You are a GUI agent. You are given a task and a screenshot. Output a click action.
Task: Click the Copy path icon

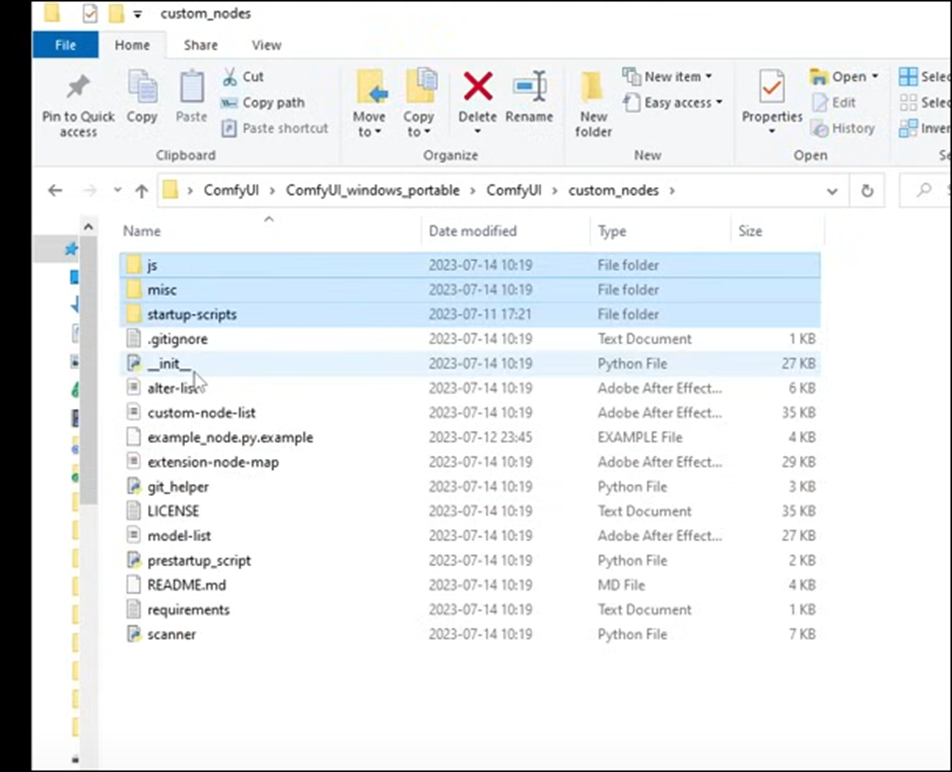pyautogui.click(x=229, y=103)
